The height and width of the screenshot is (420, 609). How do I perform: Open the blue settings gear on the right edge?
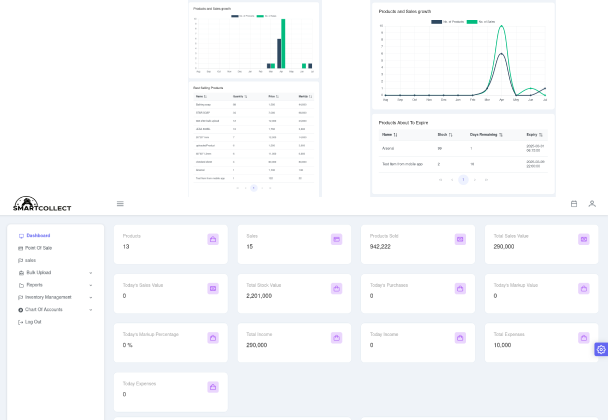[x=601, y=349]
